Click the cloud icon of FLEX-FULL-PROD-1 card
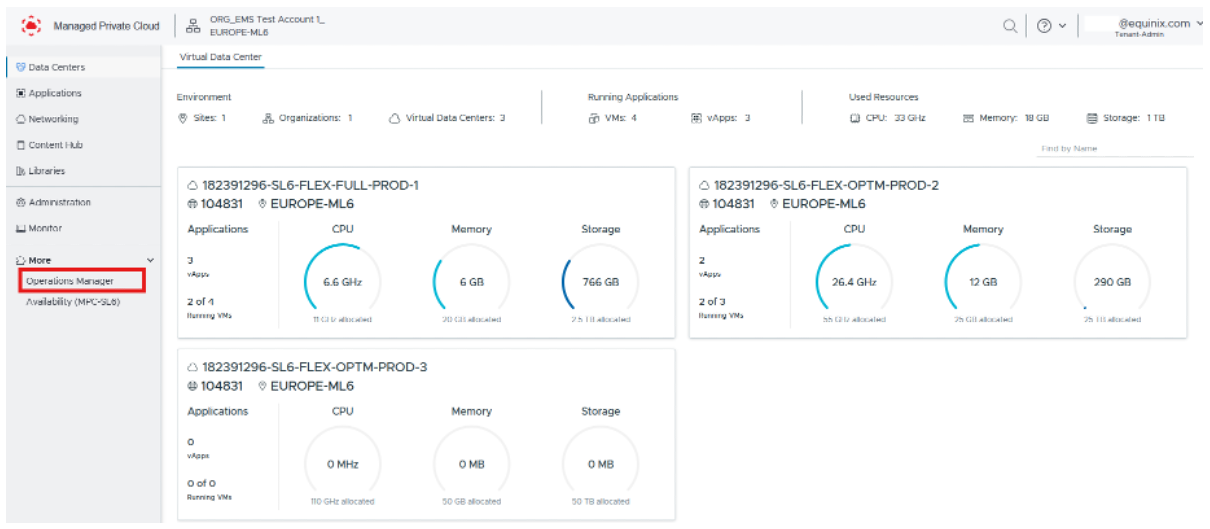Viewport: 1210px width, 529px height. pos(193,186)
